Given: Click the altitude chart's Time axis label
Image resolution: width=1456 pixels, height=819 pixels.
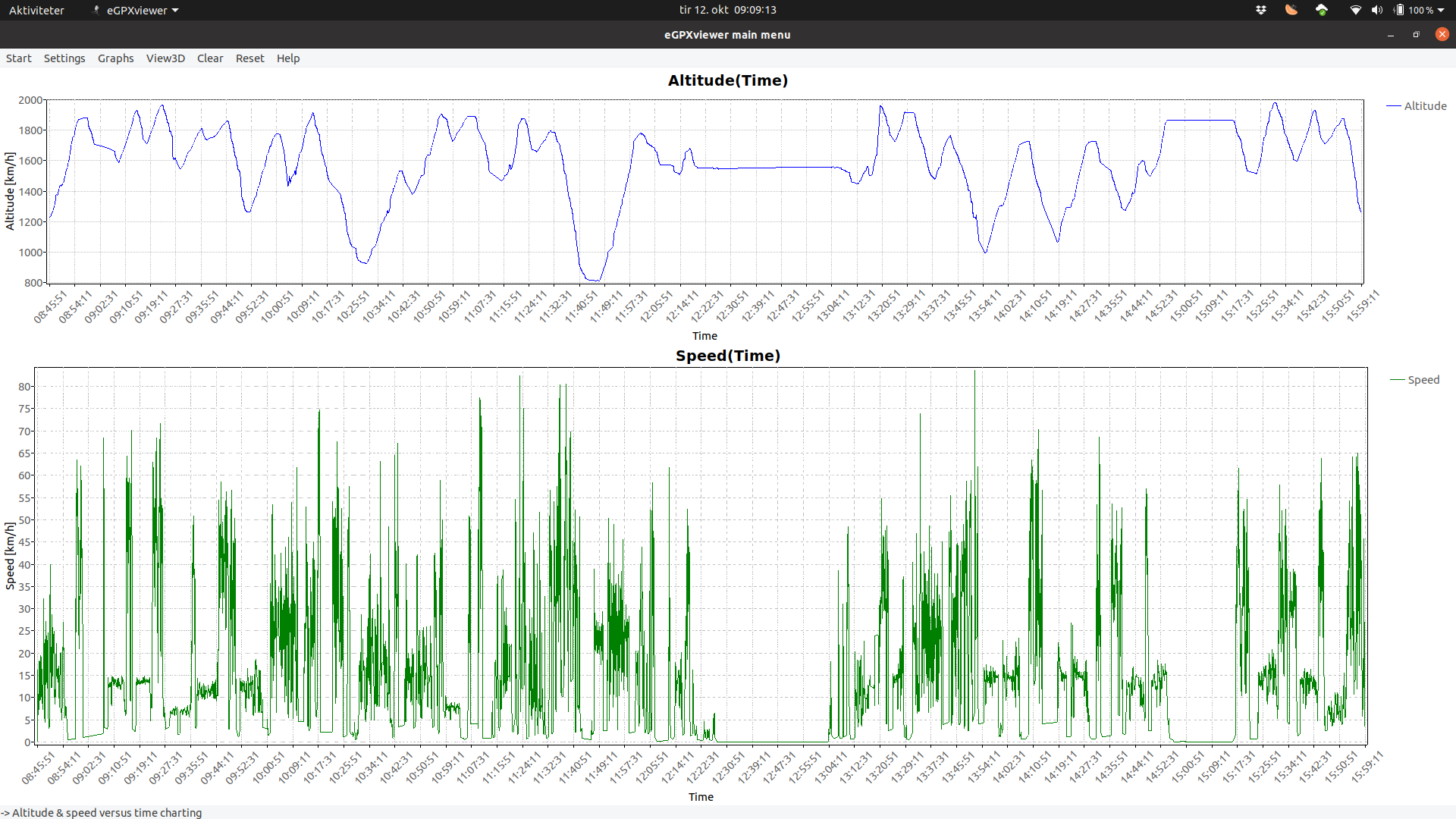Looking at the screenshot, I should click(x=704, y=336).
